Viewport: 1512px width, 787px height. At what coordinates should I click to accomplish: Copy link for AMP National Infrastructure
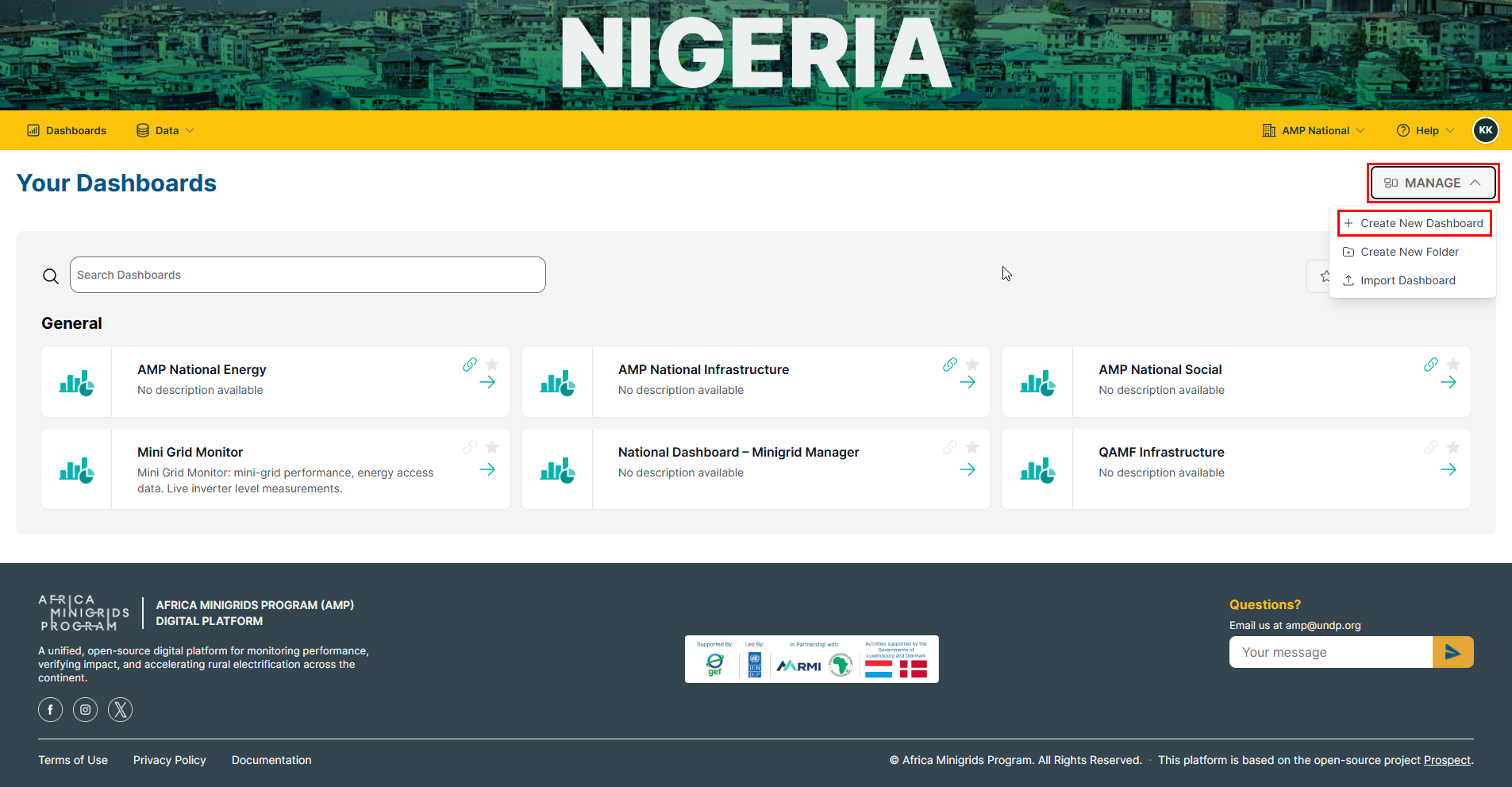click(950, 365)
